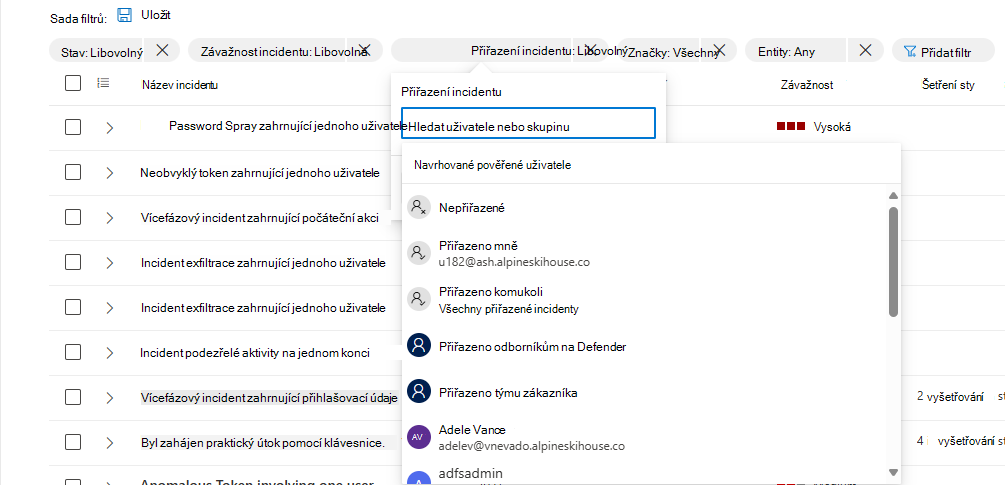The width and height of the screenshot is (1005, 485).
Task: Click the adfsadmin avatar icon
Action: pyautogui.click(x=419, y=479)
